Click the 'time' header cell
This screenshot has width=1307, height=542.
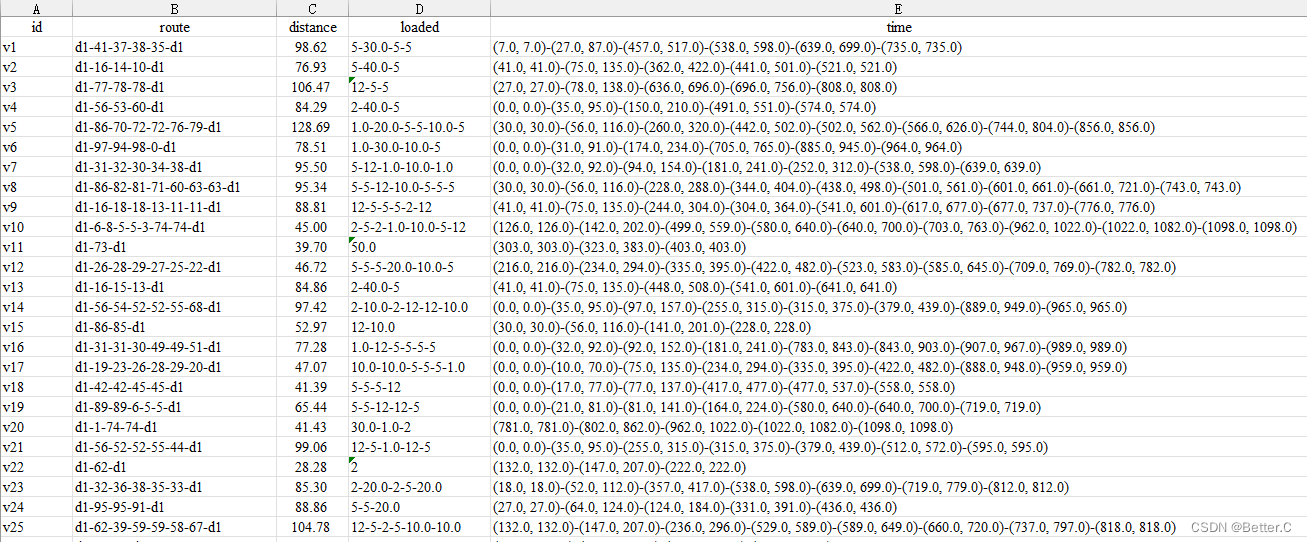pyautogui.click(x=898, y=27)
